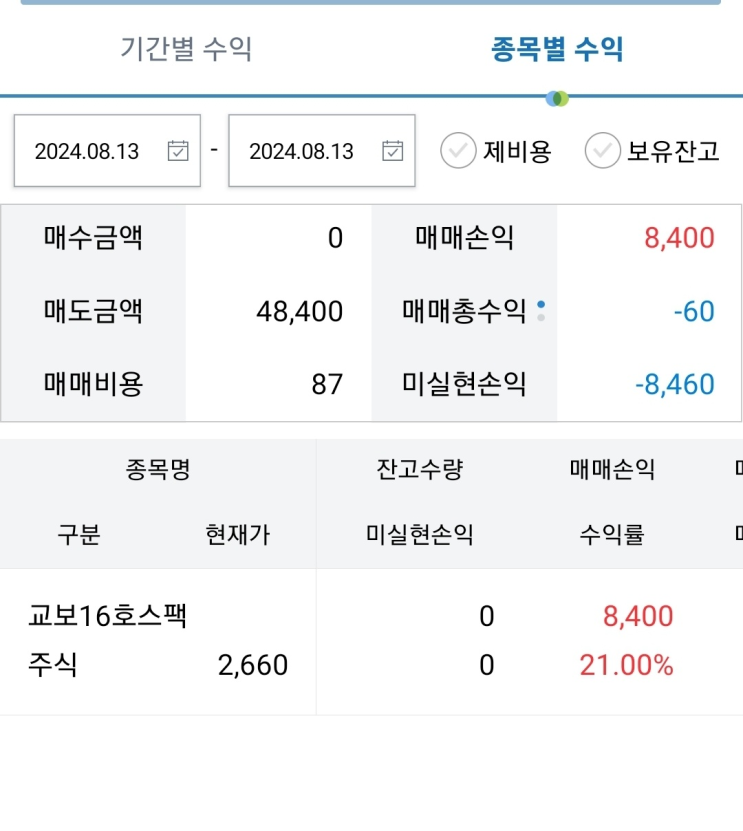Open the start date calendar icon
The width and height of the screenshot is (743, 831).
178,151
